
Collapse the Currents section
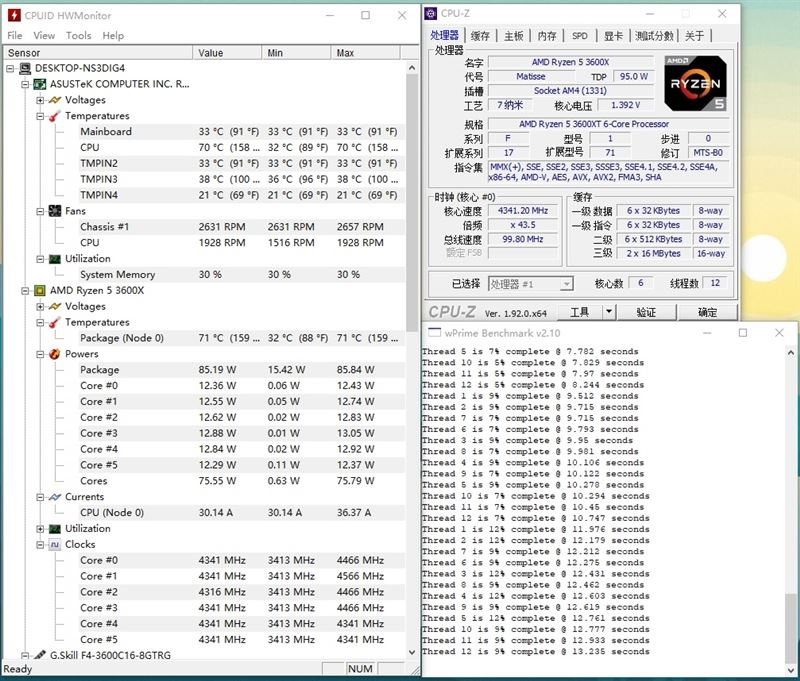tap(40, 497)
